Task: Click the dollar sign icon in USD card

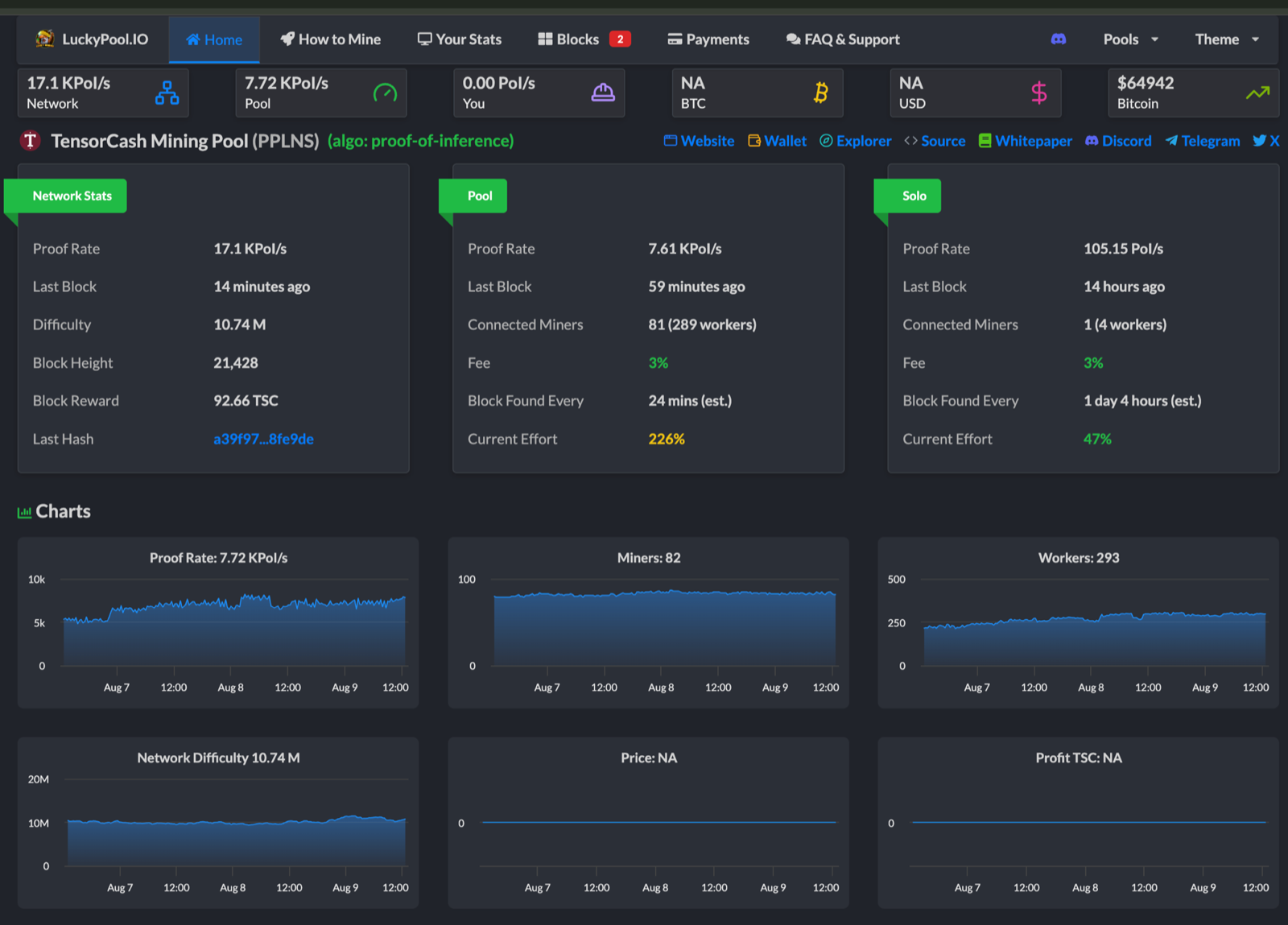Action: coord(1039,93)
